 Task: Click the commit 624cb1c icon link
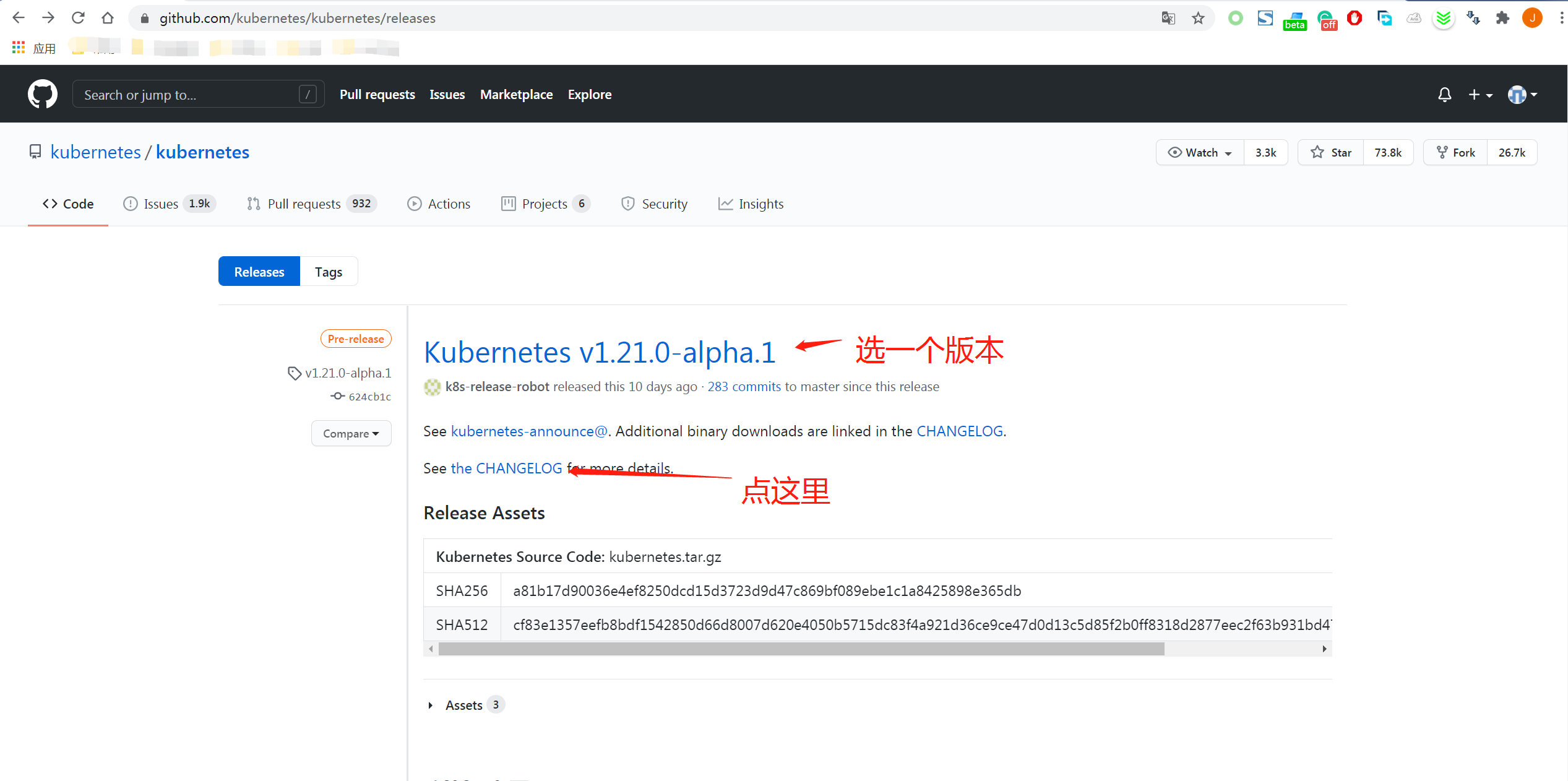point(361,397)
